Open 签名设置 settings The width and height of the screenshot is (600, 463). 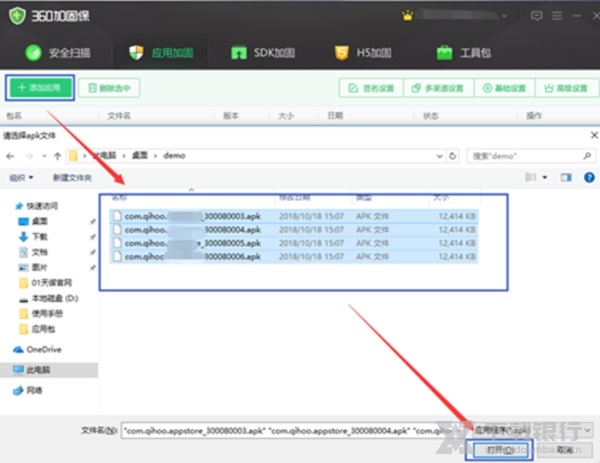pyautogui.click(x=371, y=88)
